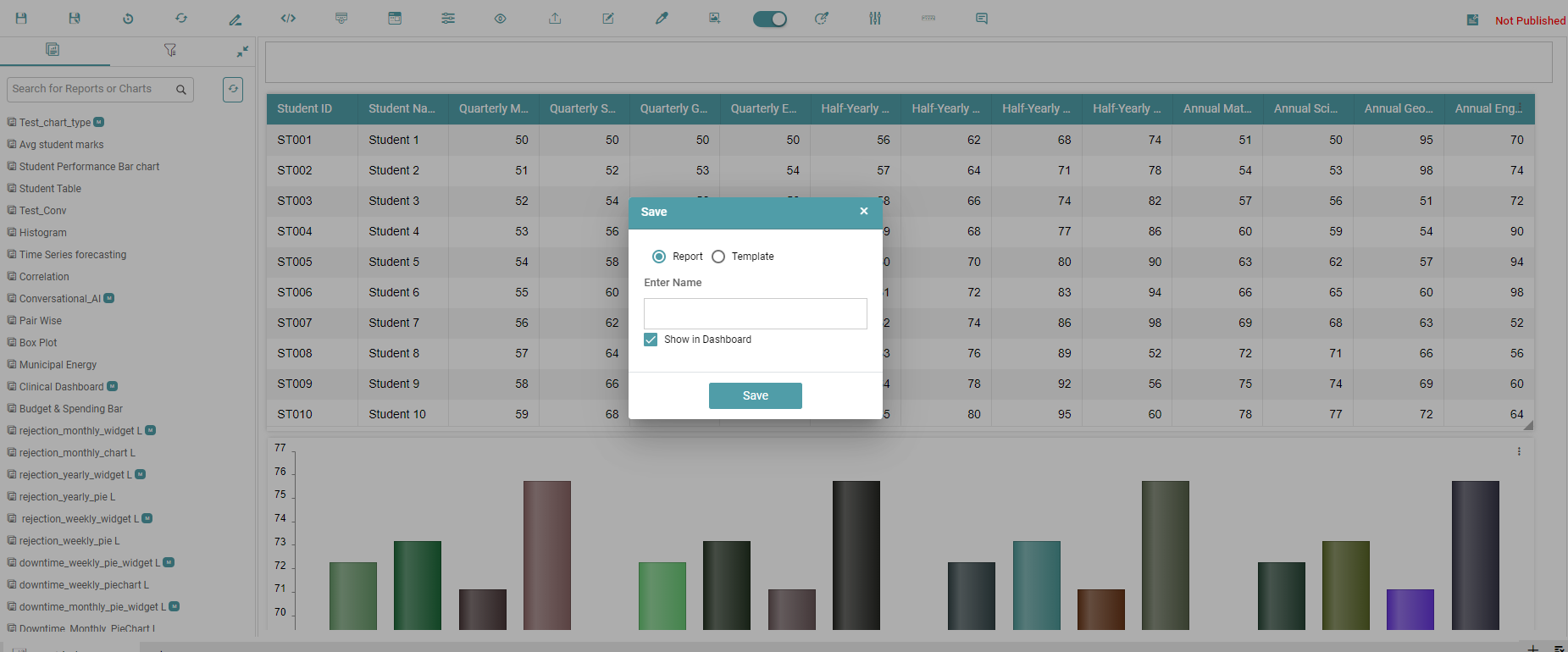1568x652 pixels.
Task: Open the comment icon in top toolbar
Action: point(982,19)
